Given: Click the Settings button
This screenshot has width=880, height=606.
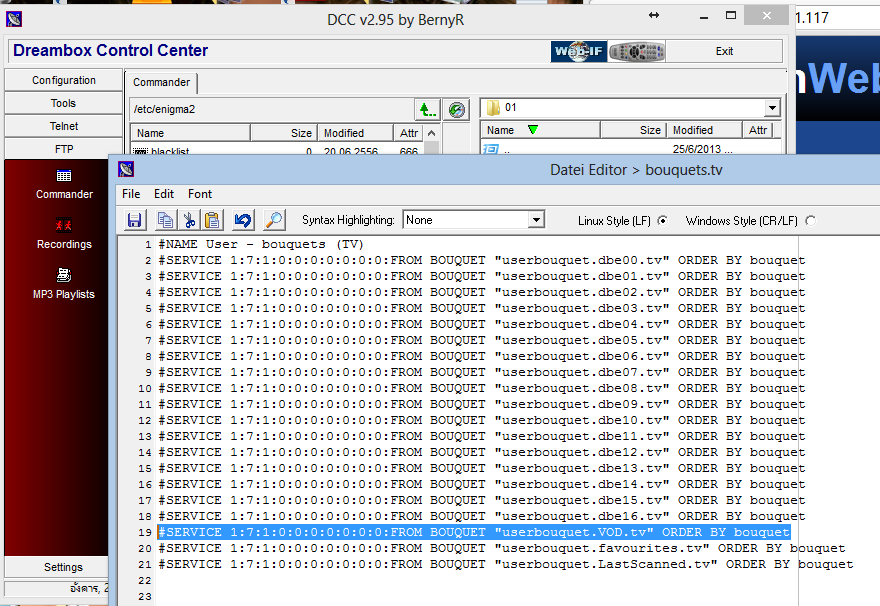Looking at the screenshot, I should point(63,567).
